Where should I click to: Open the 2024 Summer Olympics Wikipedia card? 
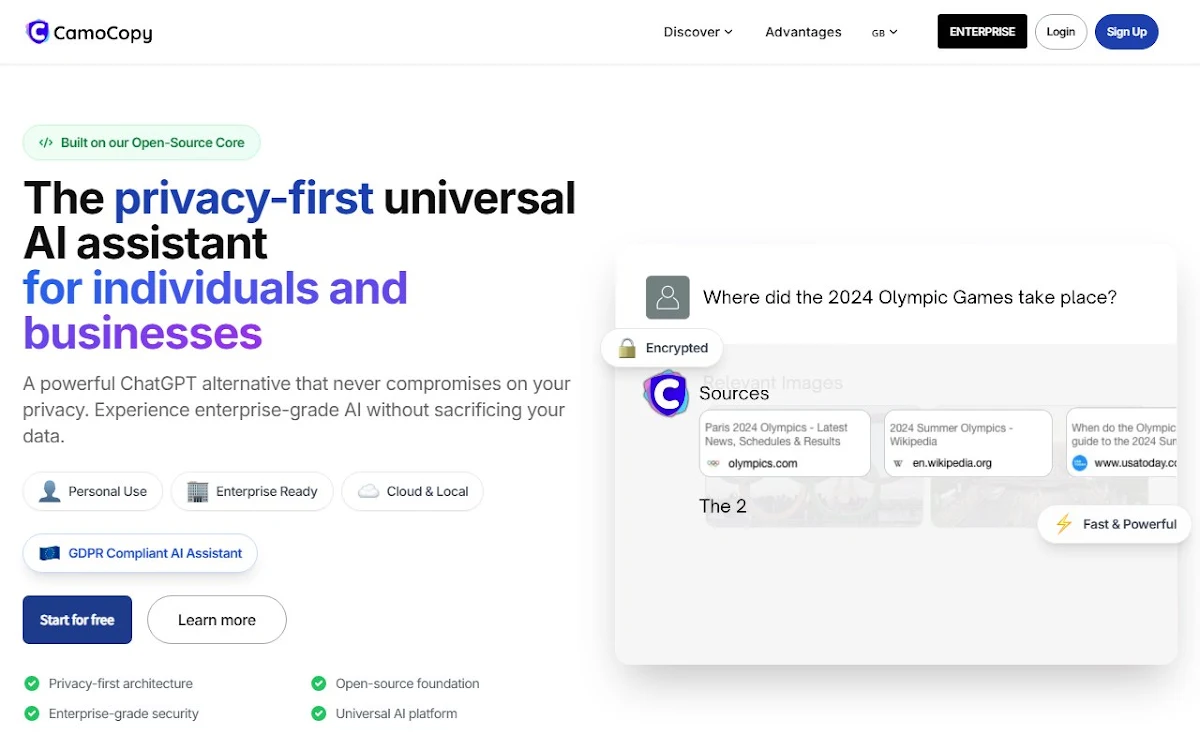(968, 442)
